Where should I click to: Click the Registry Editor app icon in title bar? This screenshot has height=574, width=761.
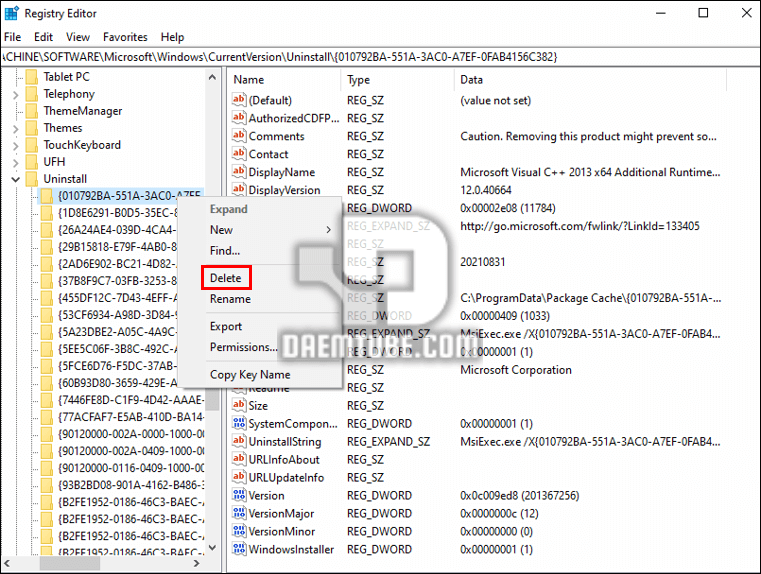pyautogui.click(x=12, y=13)
